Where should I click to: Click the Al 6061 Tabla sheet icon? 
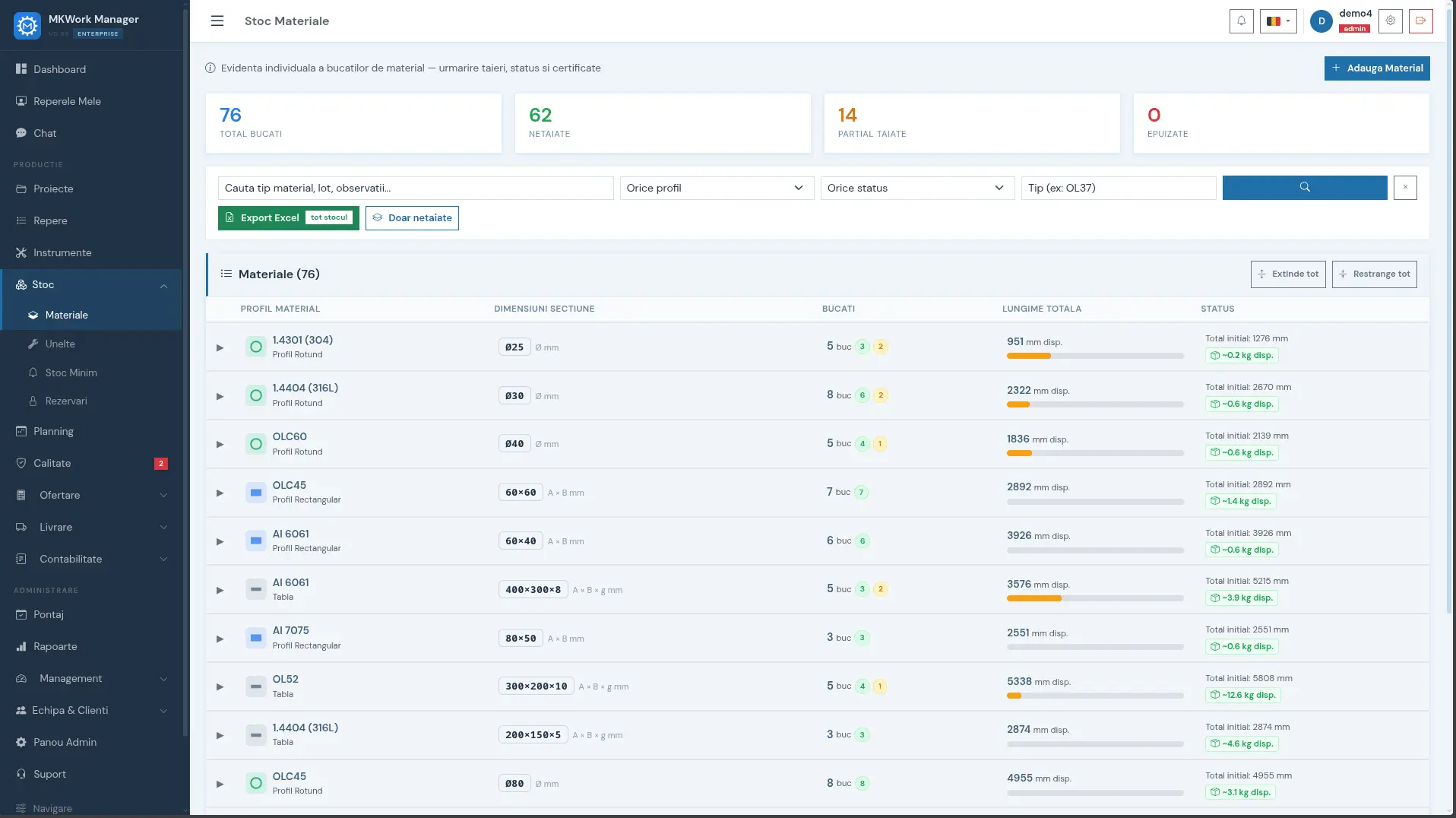point(256,589)
